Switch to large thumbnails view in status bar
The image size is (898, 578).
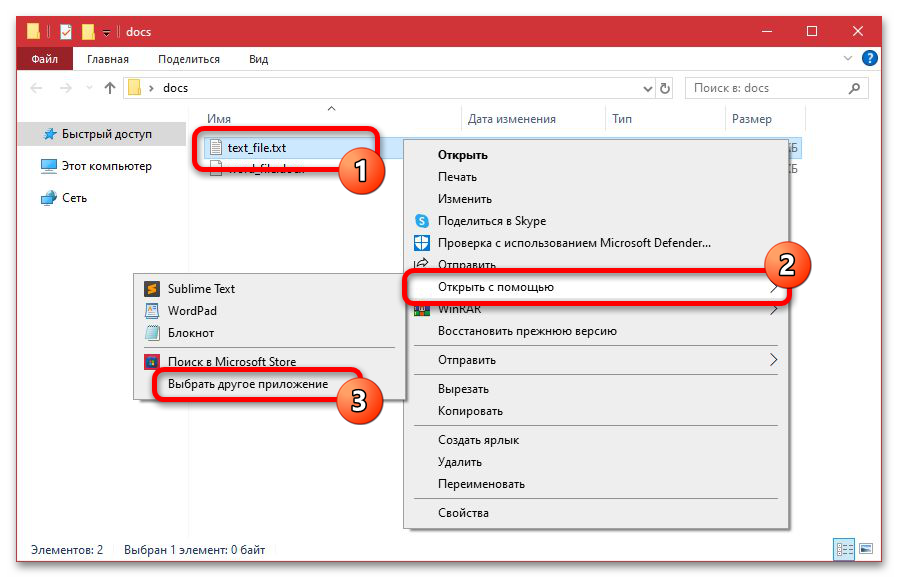pyautogui.click(x=865, y=549)
